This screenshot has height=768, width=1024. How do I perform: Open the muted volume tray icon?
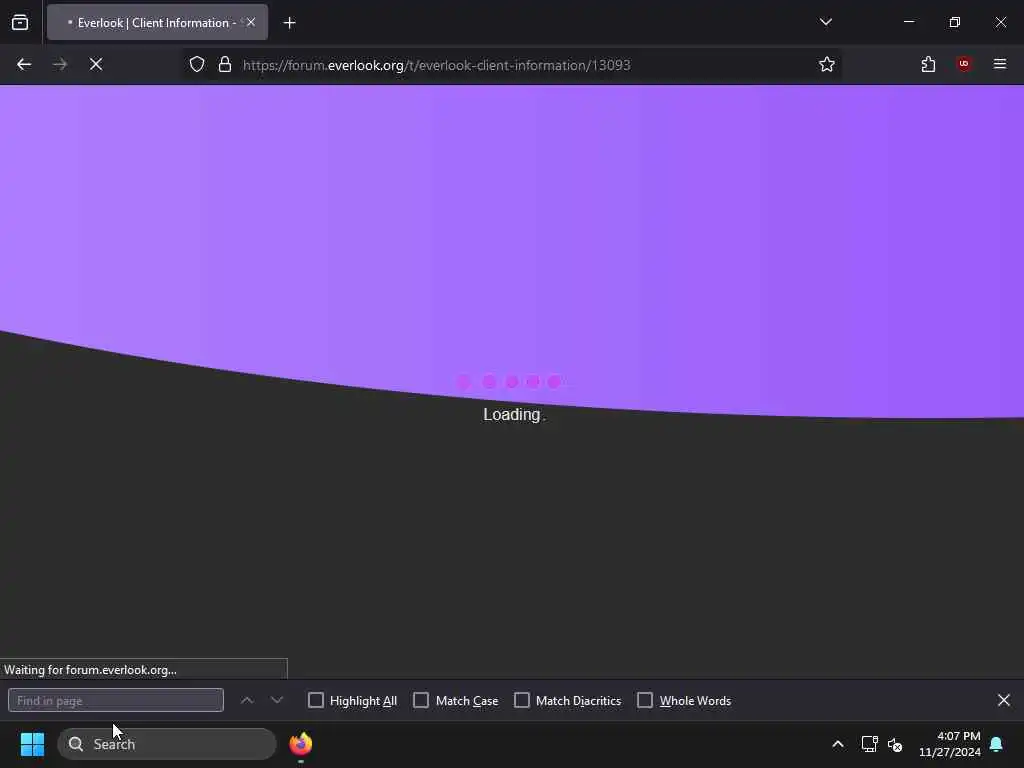895,744
